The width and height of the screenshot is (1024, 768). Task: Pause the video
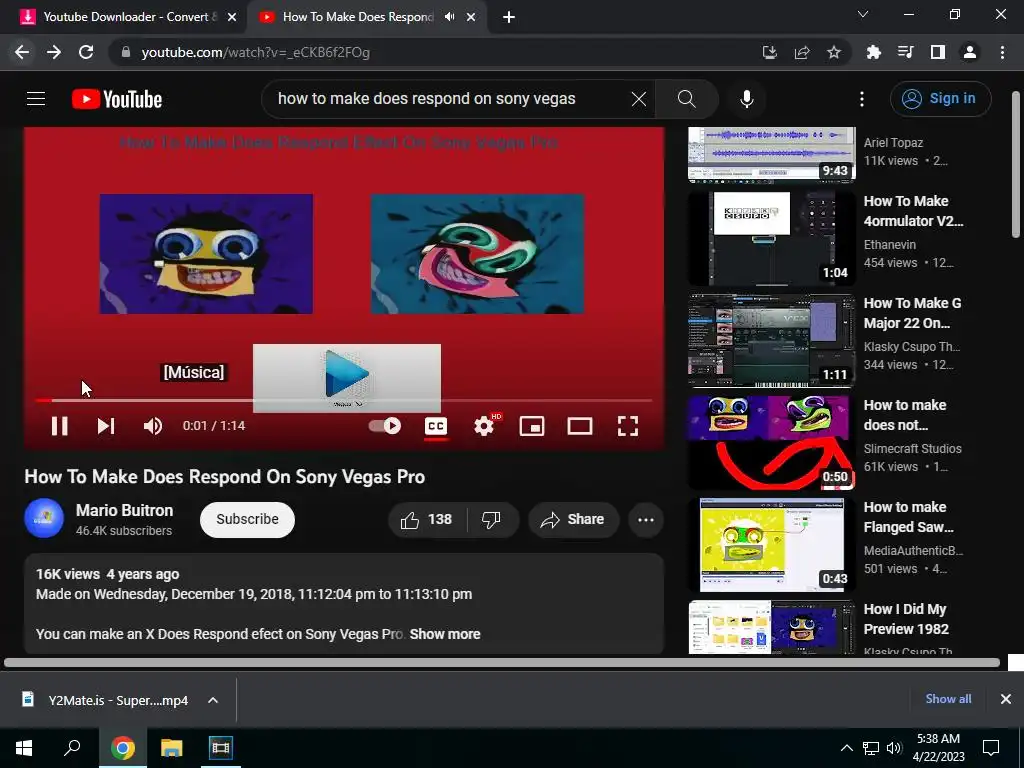[x=59, y=426]
